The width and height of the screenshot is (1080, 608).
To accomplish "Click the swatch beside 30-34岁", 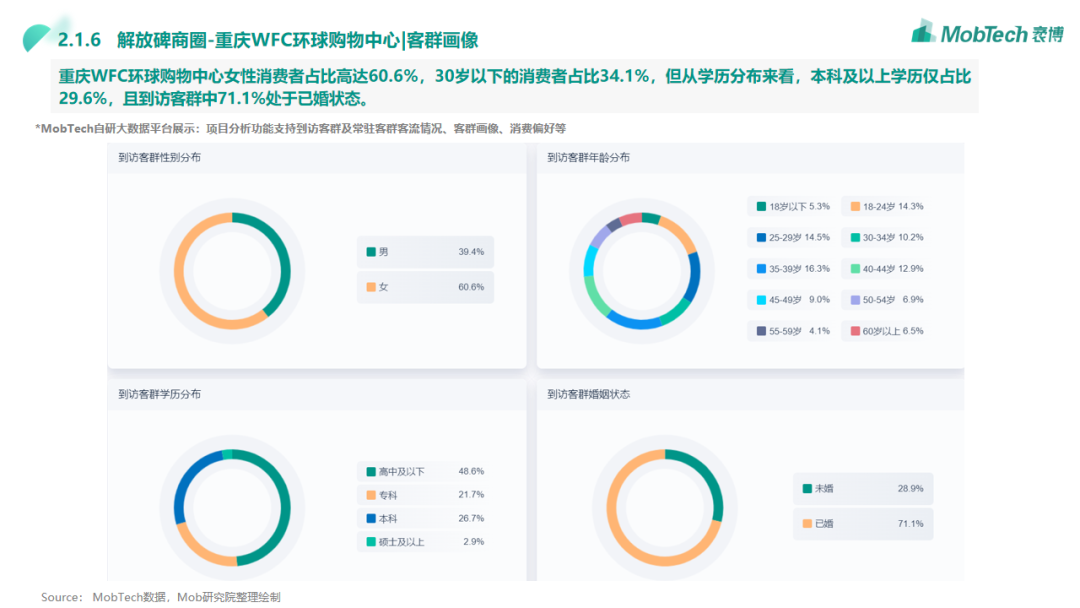I will [855, 238].
